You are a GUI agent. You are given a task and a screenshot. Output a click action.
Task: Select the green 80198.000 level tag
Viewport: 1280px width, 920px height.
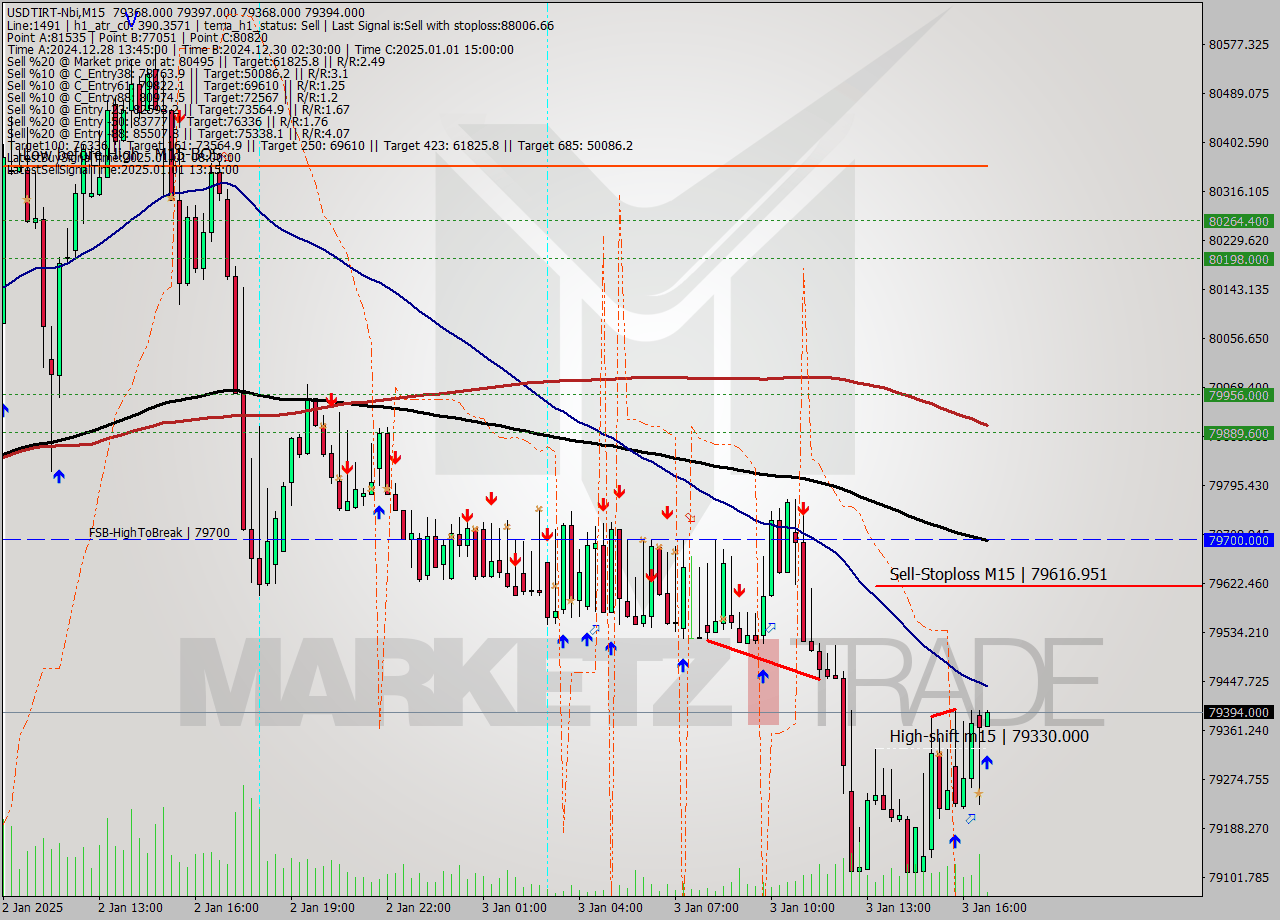point(1239,259)
